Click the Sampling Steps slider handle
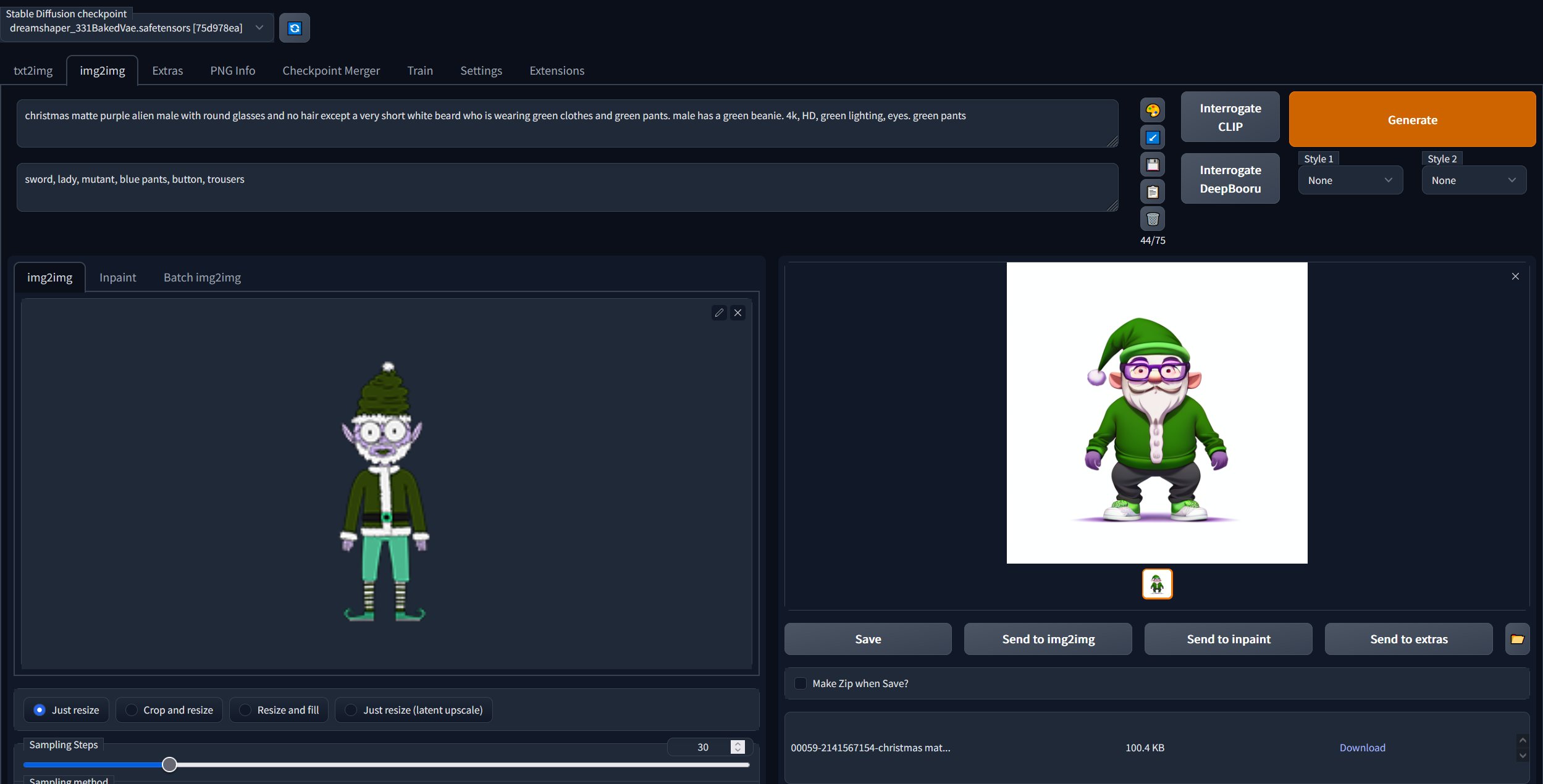1543x784 pixels. (x=169, y=765)
